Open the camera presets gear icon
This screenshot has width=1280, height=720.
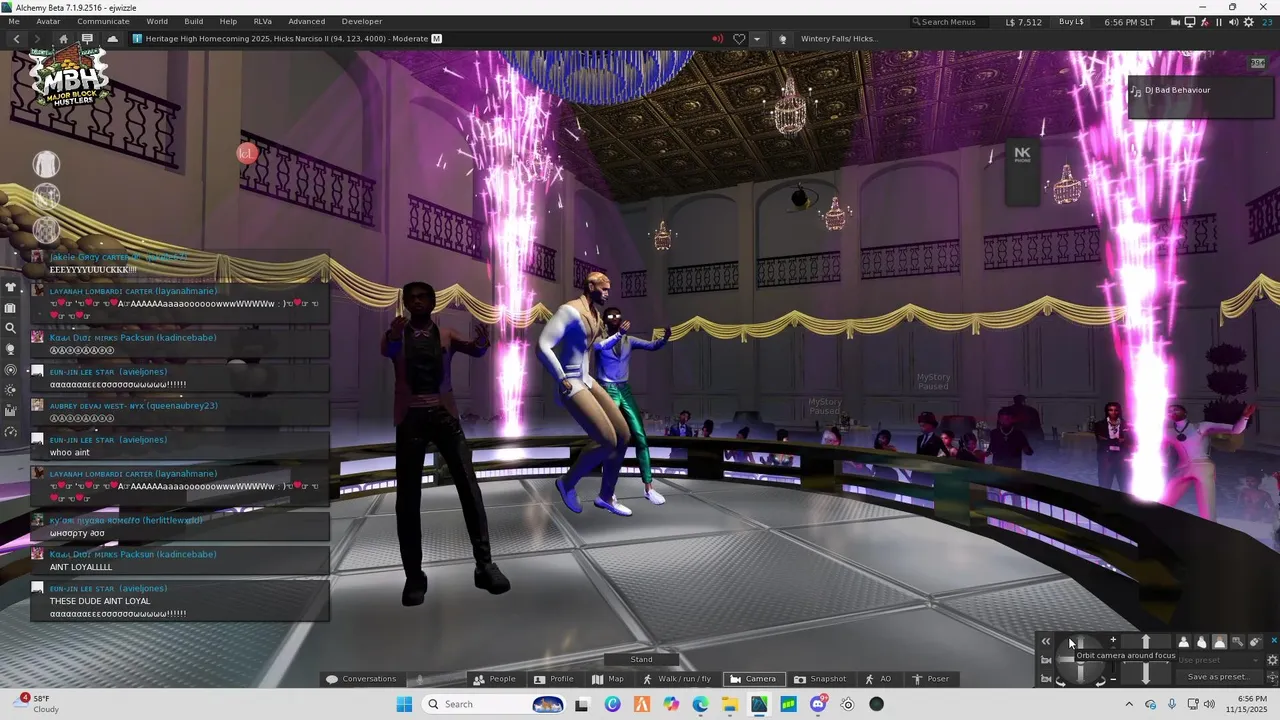coord(1273,660)
